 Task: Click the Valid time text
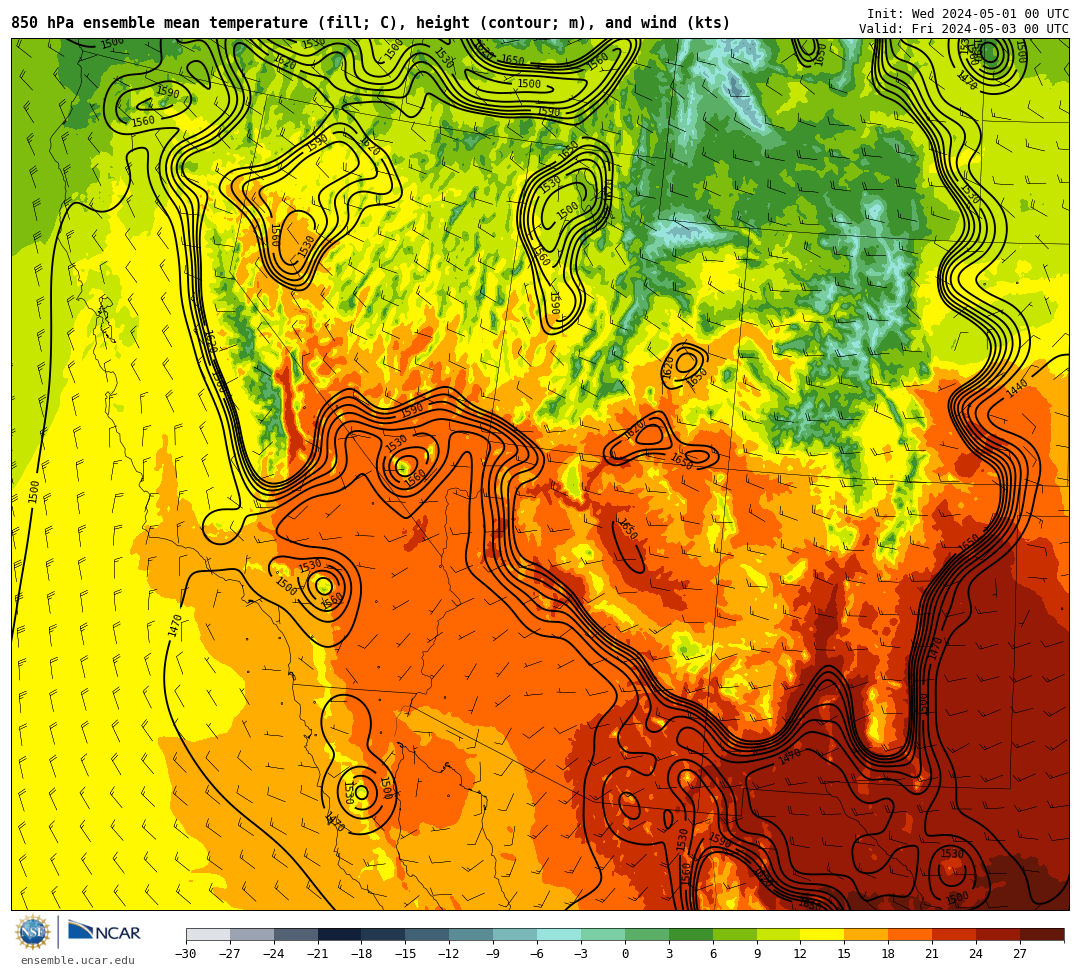964,29
